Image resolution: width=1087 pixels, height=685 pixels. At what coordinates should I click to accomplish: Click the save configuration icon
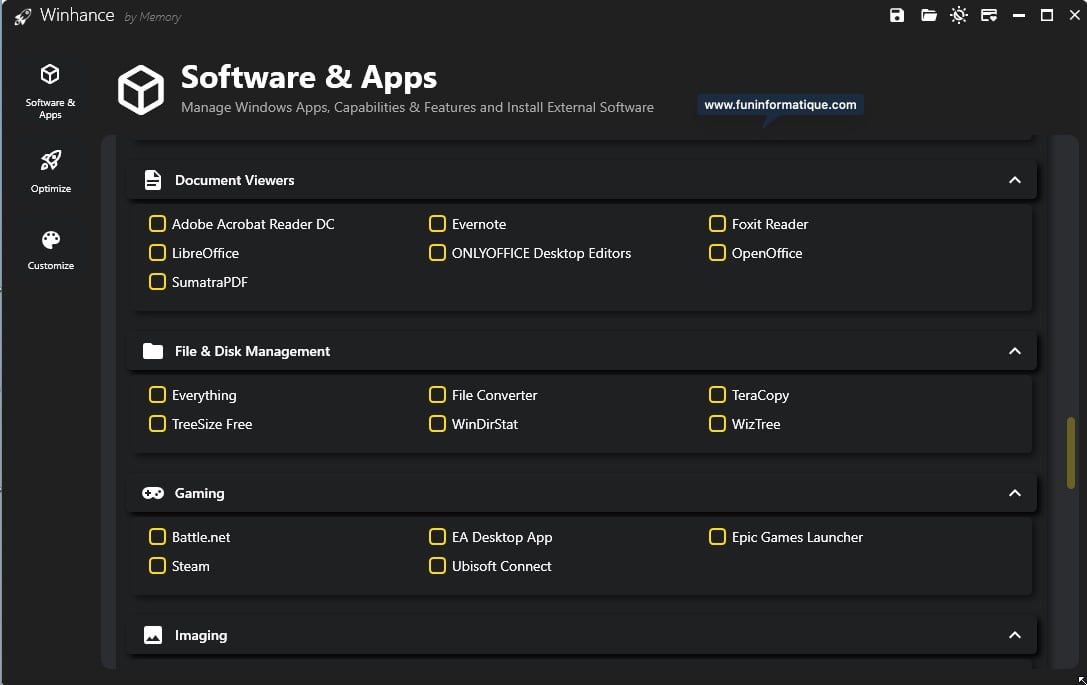896,15
